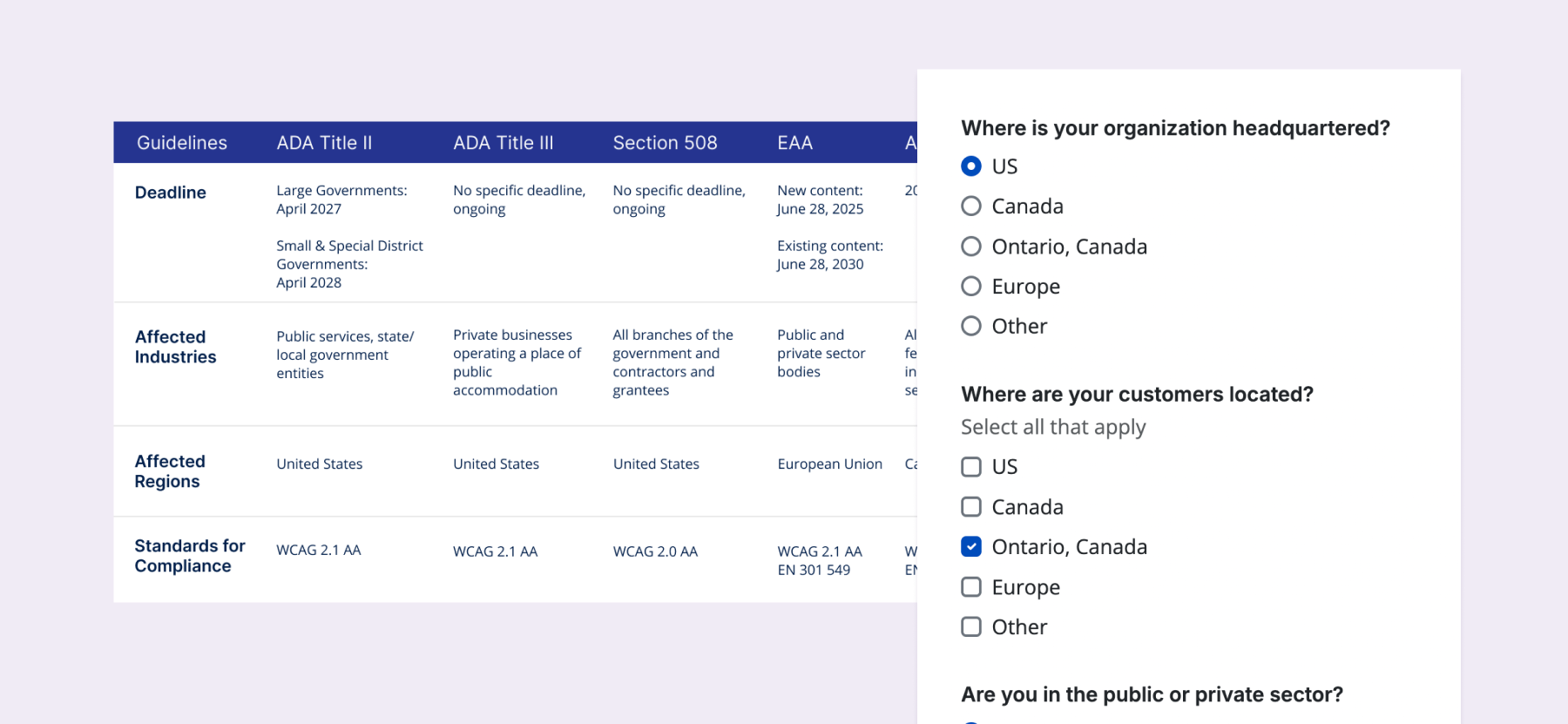Screen dimensions: 1568x724
Task: Click 'WCAG 2.1 AA EN 301 549' cell
Action: [820, 561]
